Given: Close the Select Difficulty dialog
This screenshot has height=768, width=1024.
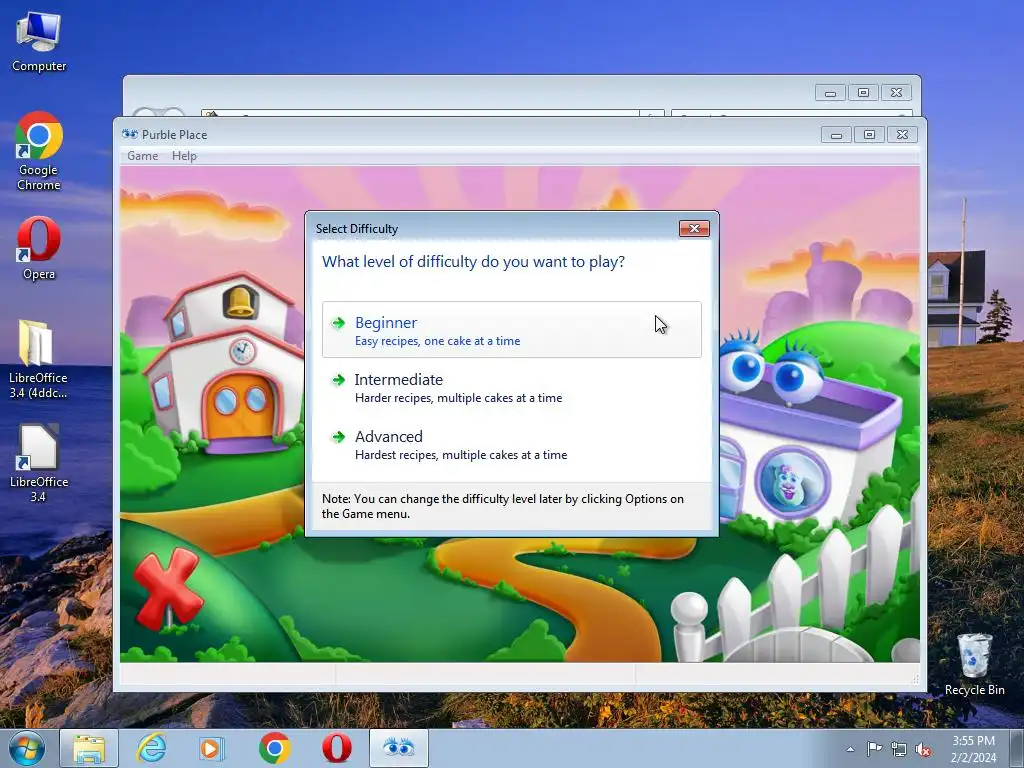Looking at the screenshot, I should [x=694, y=228].
